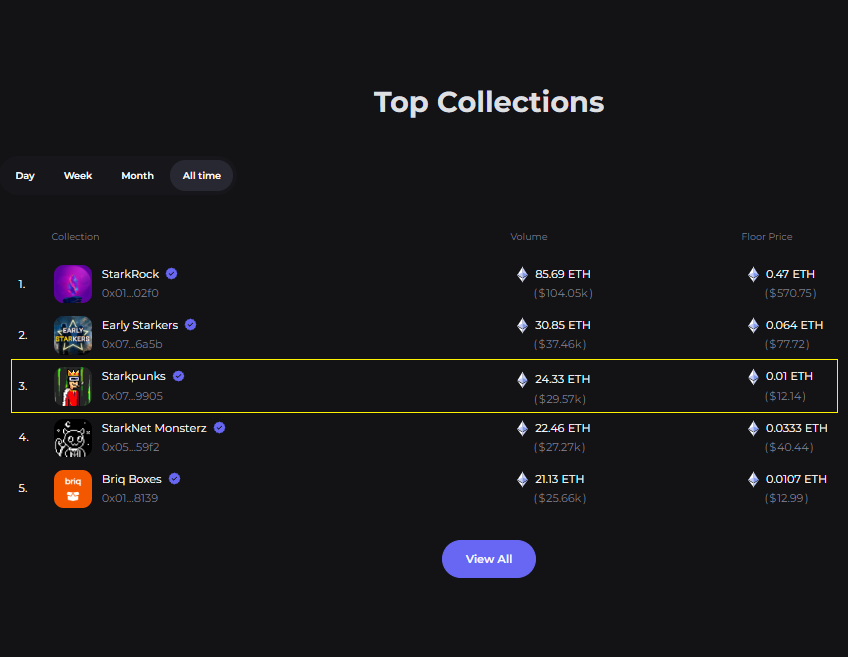Click Briq Boxes verified badge
Screen dimensions: 848x657
pyautogui.click(x=174, y=479)
